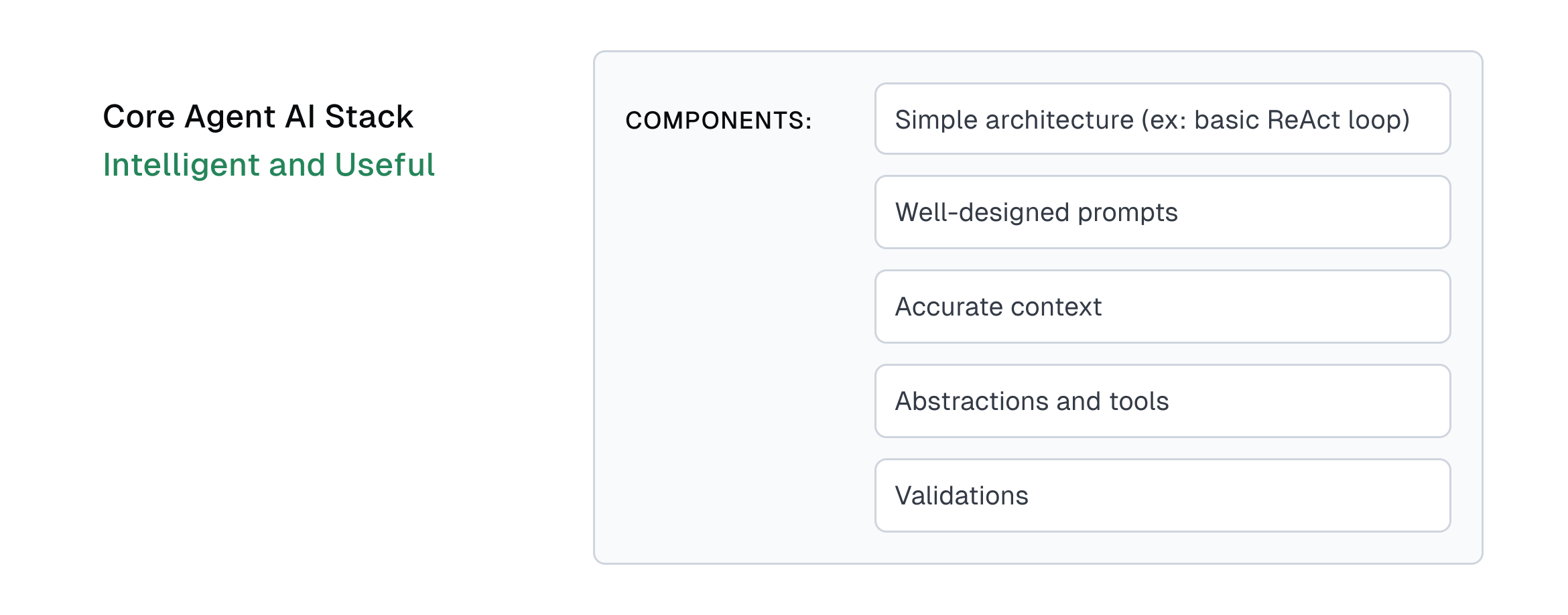Click the word "Agent" in the heading
This screenshot has width=1568, height=615.
pyautogui.click(x=230, y=117)
